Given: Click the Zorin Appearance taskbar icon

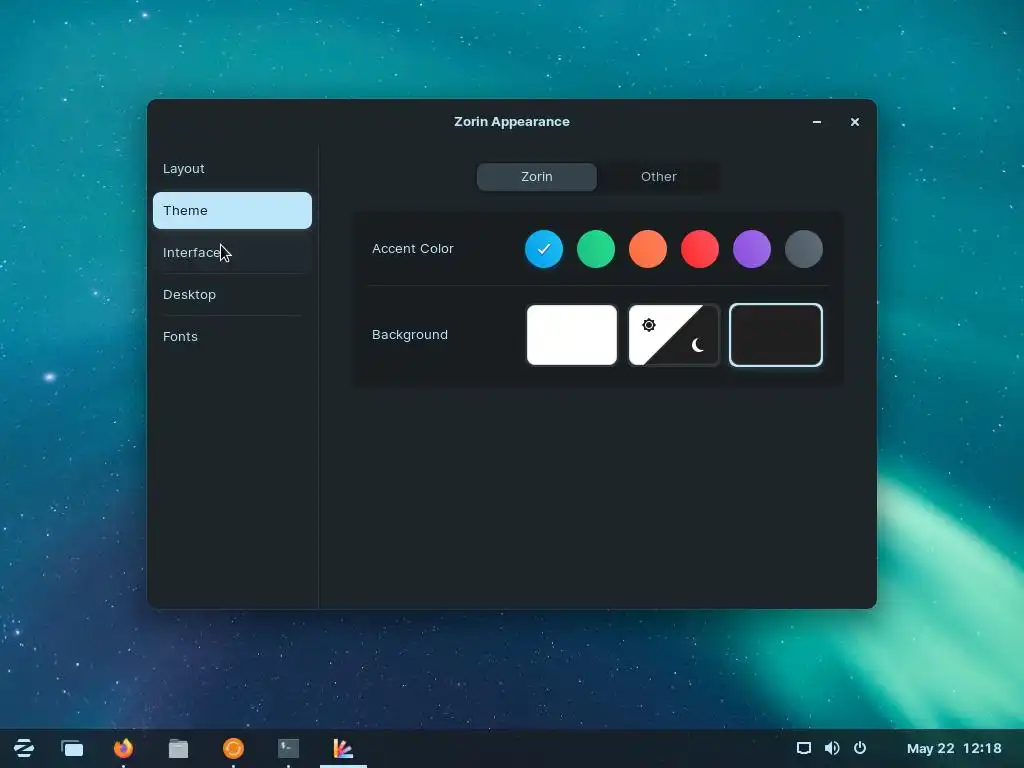Looking at the screenshot, I should pyautogui.click(x=343, y=748).
